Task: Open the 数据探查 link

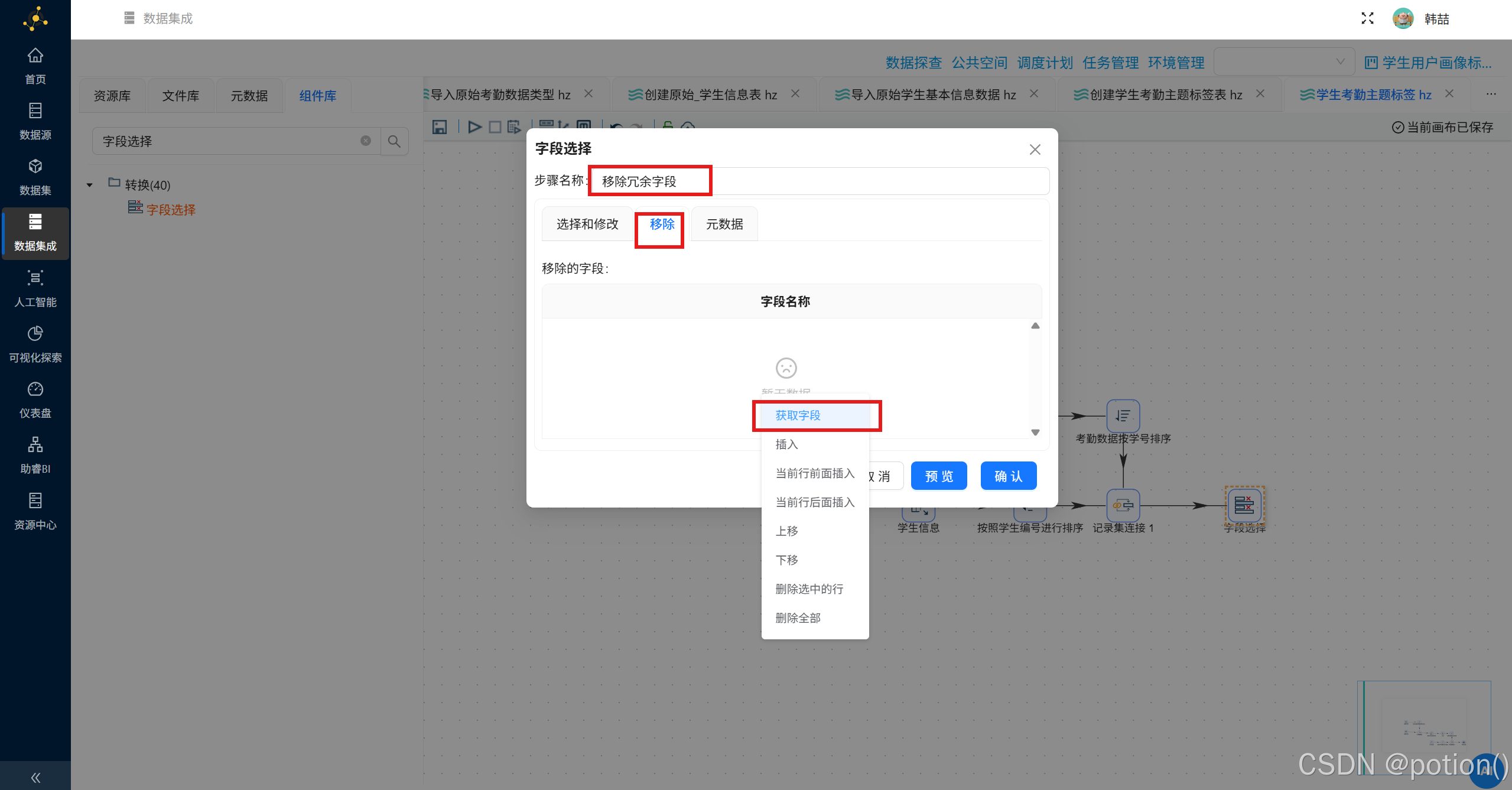Action: [x=913, y=63]
